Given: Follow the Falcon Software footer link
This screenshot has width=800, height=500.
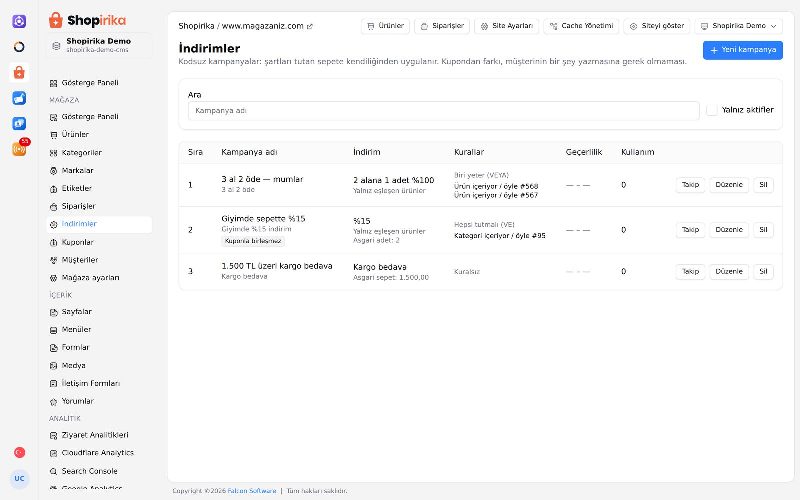Looking at the screenshot, I should click(x=252, y=491).
